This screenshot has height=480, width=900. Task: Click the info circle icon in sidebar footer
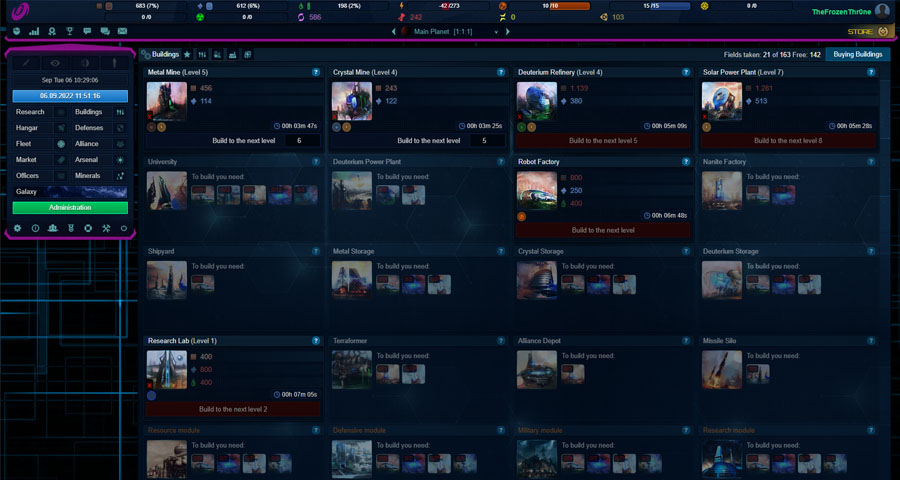click(36, 228)
